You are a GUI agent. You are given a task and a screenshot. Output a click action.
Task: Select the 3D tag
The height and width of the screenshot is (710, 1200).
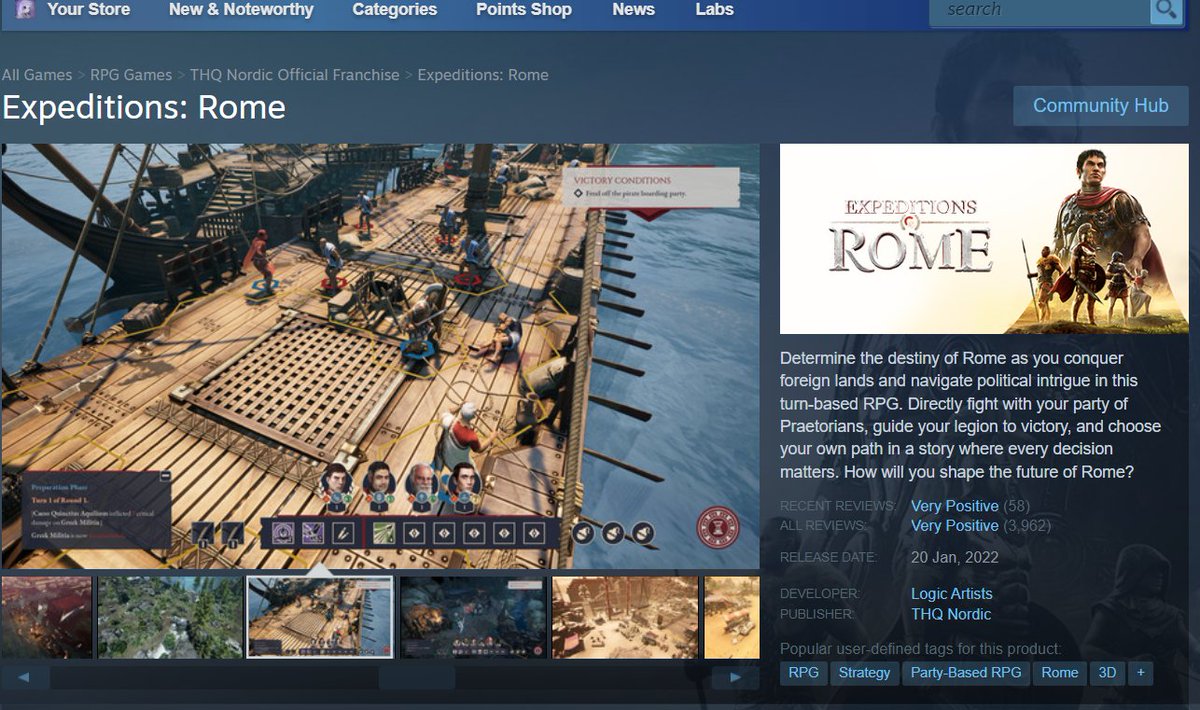click(x=1107, y=673)
